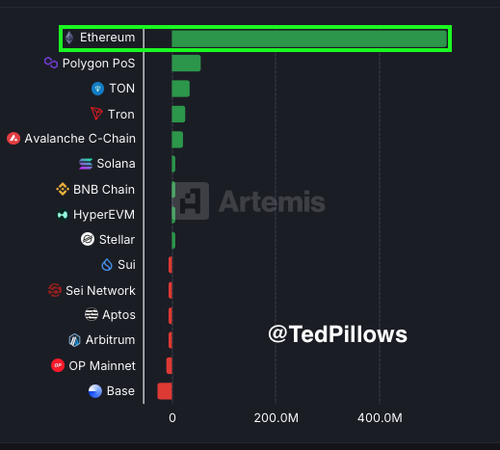Viewport: 500px width, 450px height.
Task: Click the blue Base circle icon
Action: click(95, 391)
